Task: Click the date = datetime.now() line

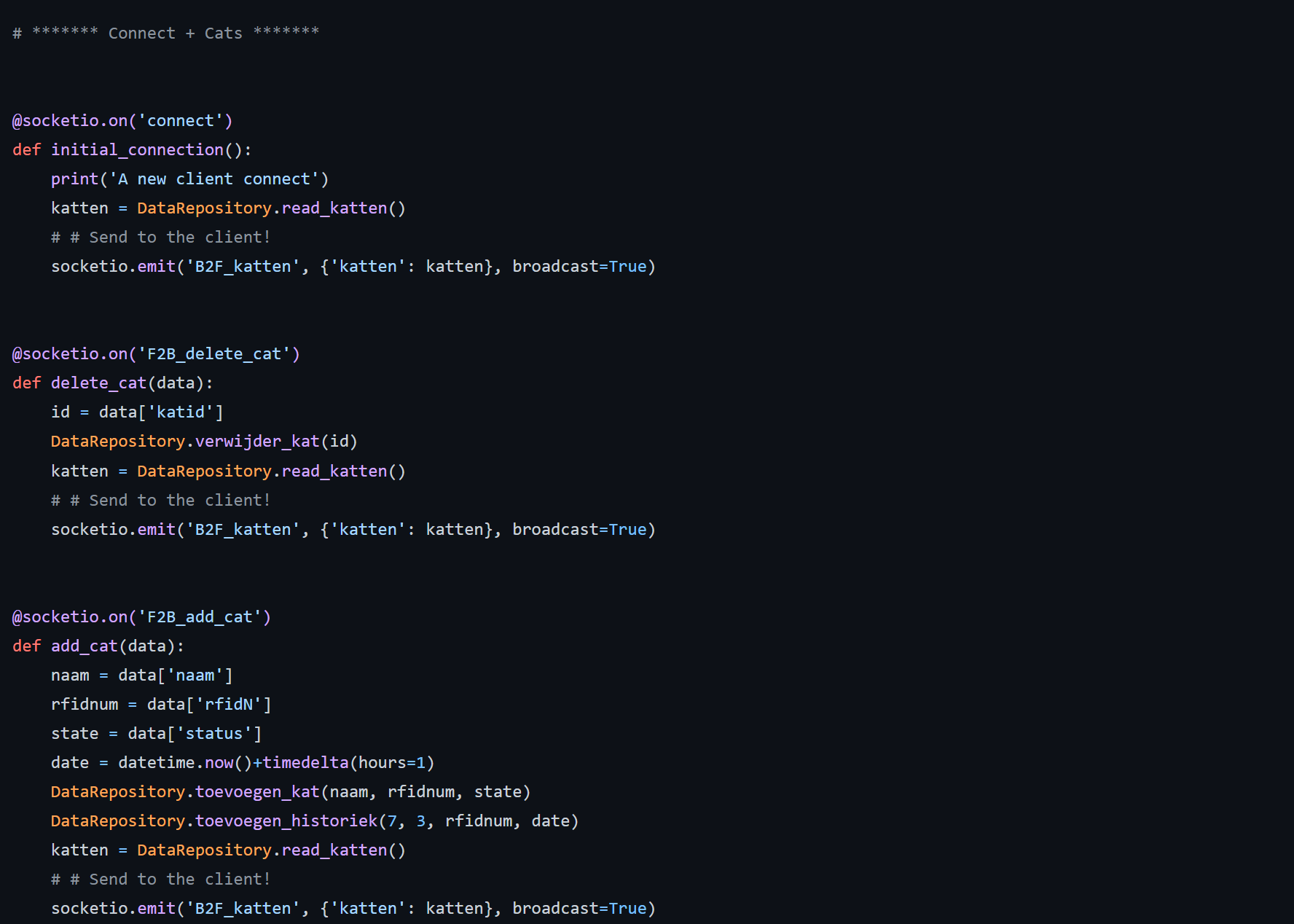Action: 243,762
